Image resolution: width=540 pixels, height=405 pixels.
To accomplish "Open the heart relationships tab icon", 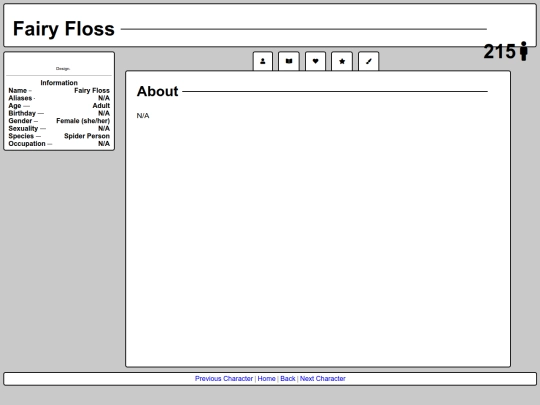I will coord(315,61).
